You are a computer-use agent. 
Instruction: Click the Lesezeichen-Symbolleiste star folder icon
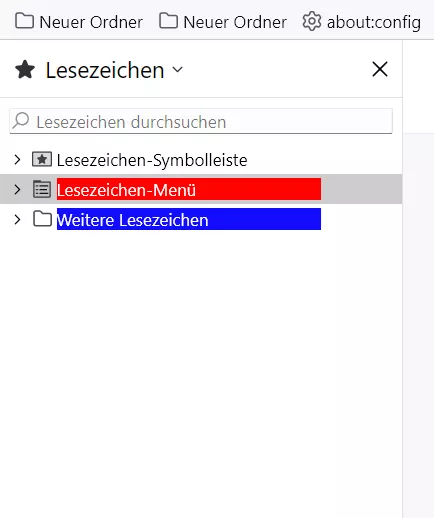tap(42, 159)
